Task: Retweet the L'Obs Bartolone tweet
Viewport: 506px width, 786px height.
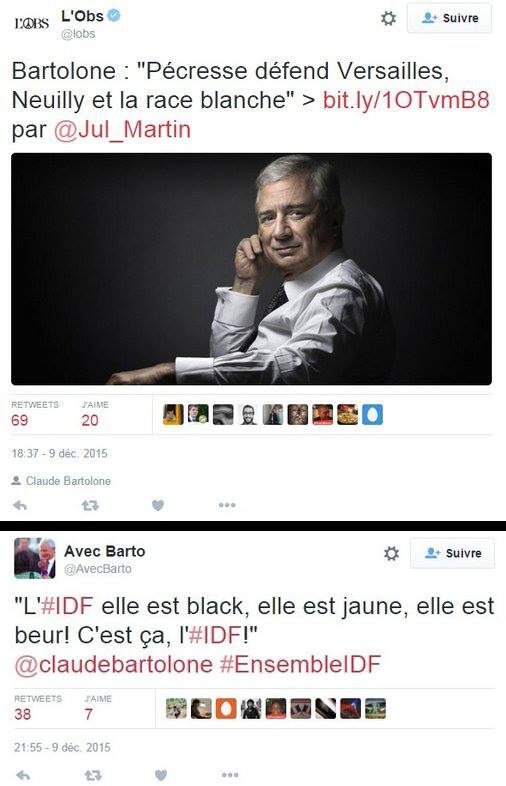Action: (x=90, y=505)
